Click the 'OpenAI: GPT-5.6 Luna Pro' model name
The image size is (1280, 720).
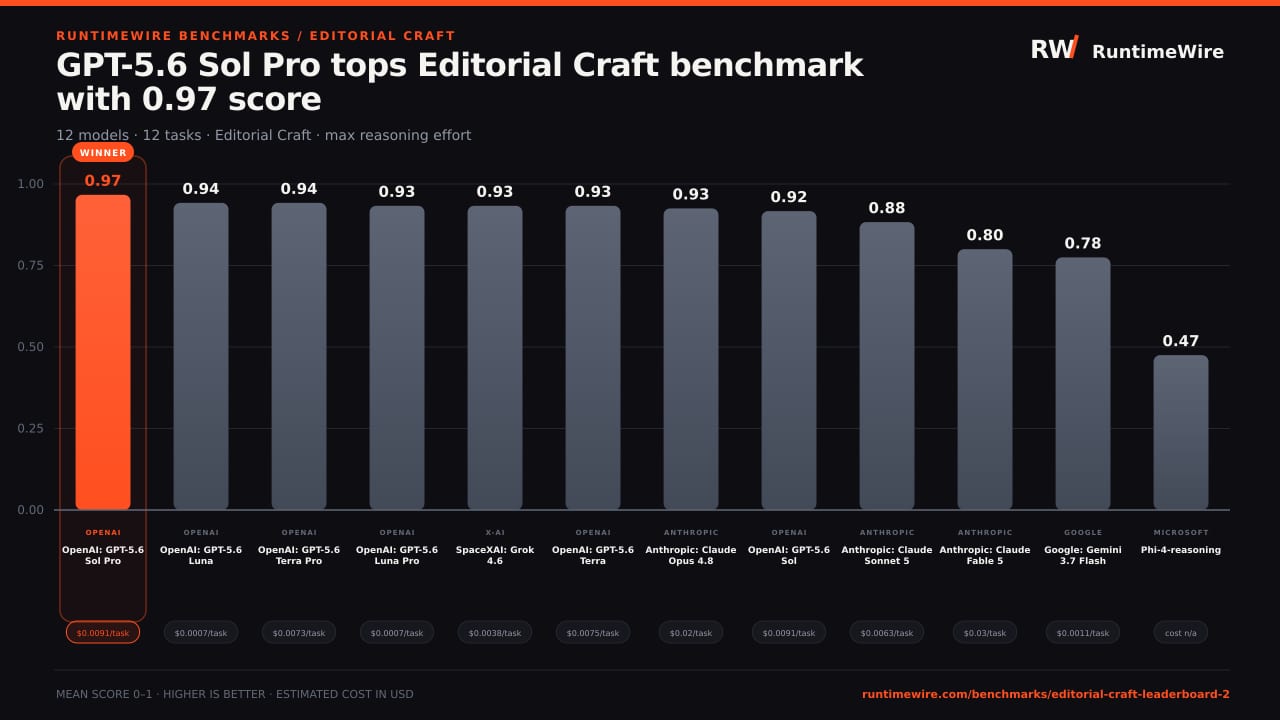(397, 555)
